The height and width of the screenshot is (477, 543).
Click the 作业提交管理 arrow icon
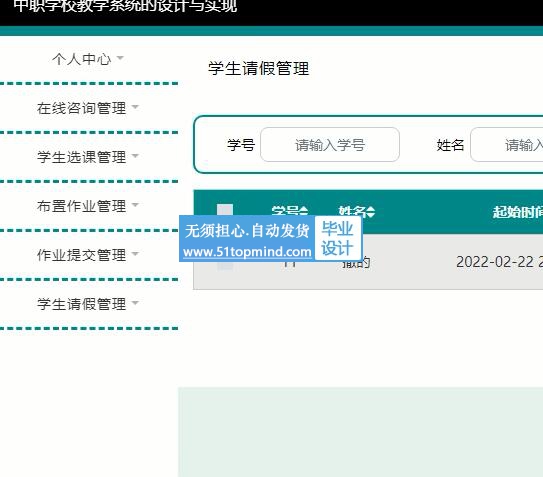[x=135, y=254]
